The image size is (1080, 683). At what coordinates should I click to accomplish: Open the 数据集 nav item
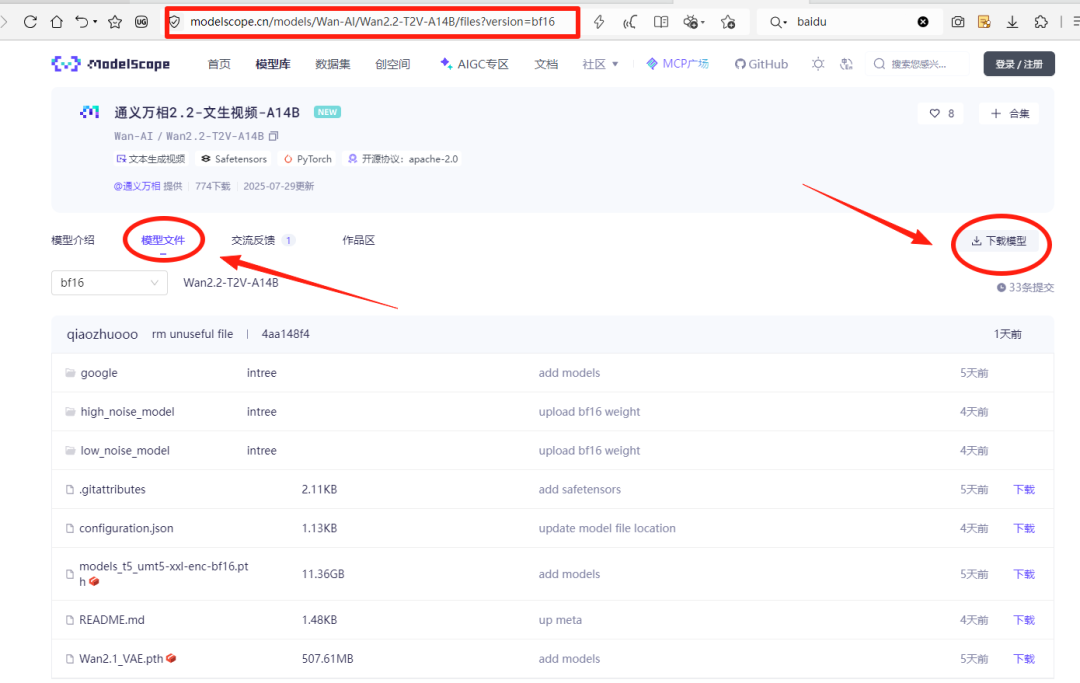point(333,64)
